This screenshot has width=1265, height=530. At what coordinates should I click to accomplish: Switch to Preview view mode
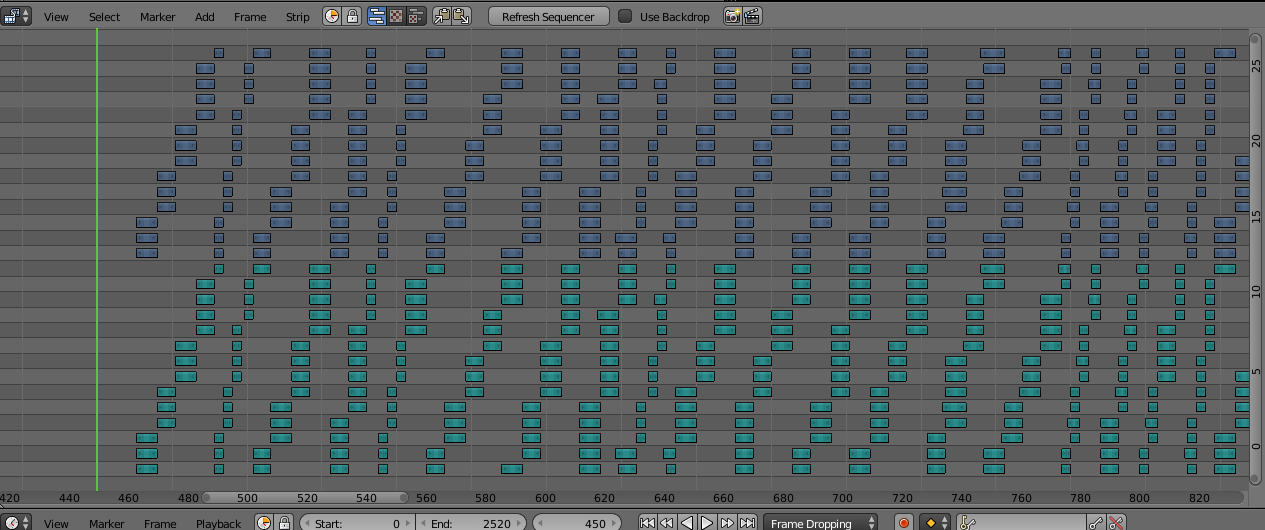(x=396, y=16)
